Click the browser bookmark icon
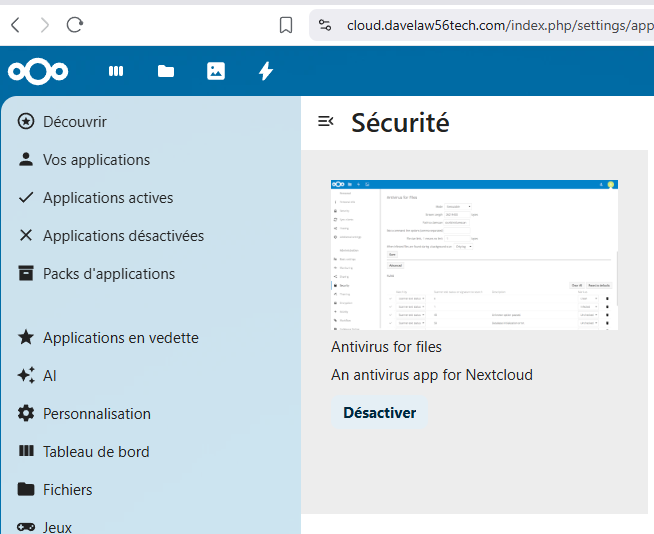 coord(286,25)
